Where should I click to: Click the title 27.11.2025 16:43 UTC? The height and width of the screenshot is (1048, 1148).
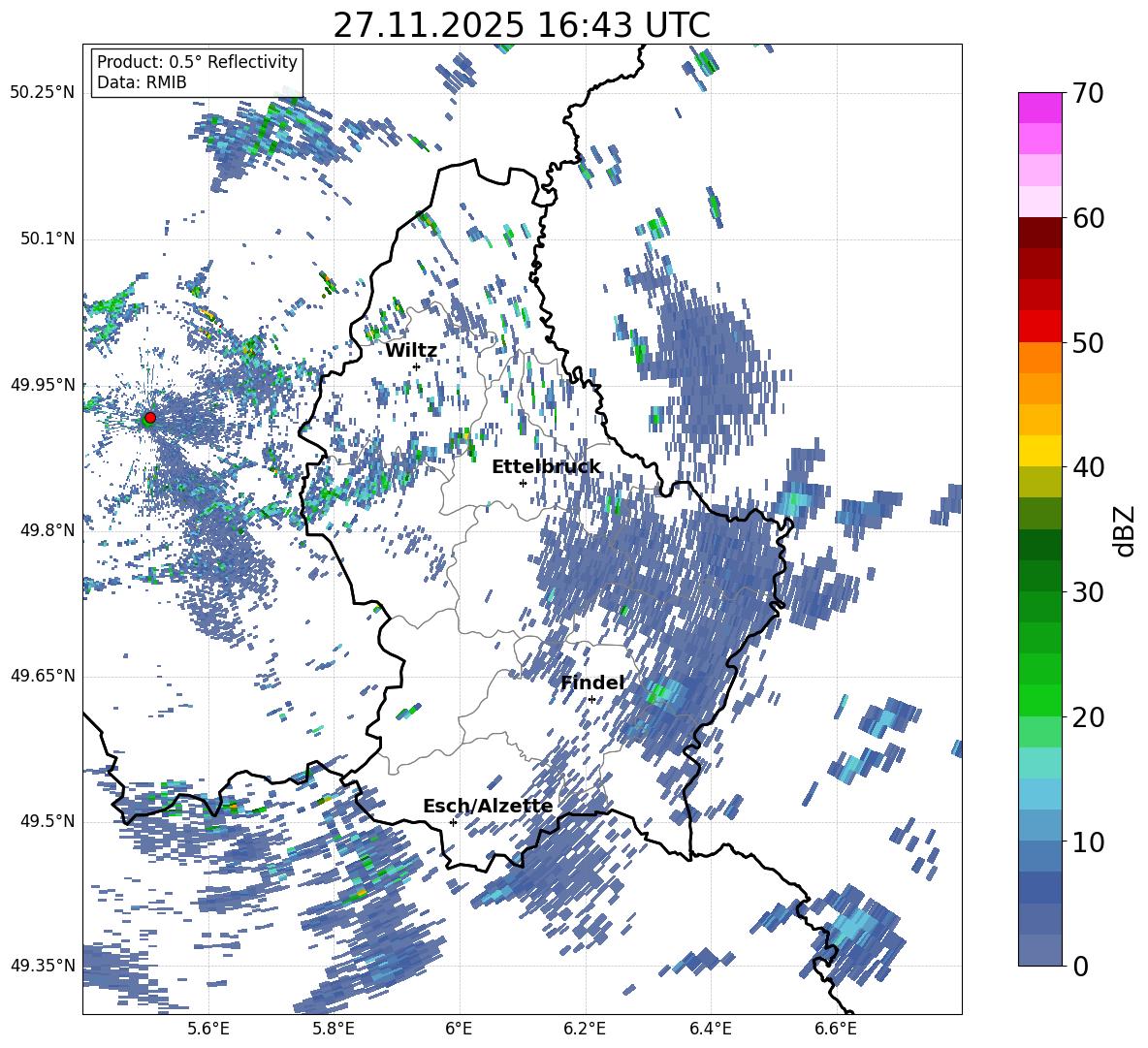pos(522,25)
